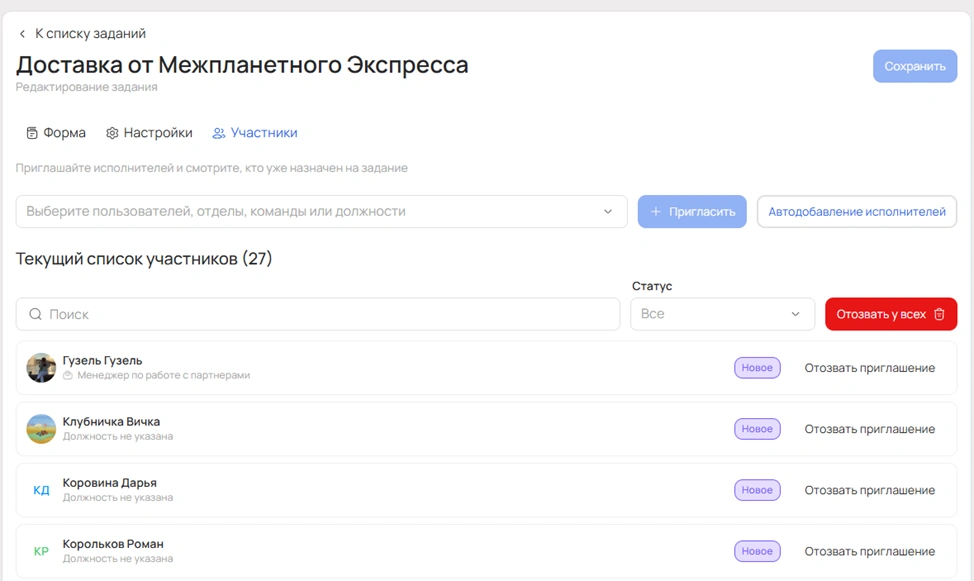Click the Сохранить button
Image resolution: width=974 pixels, height=581 pixels.
pos(915,66)
